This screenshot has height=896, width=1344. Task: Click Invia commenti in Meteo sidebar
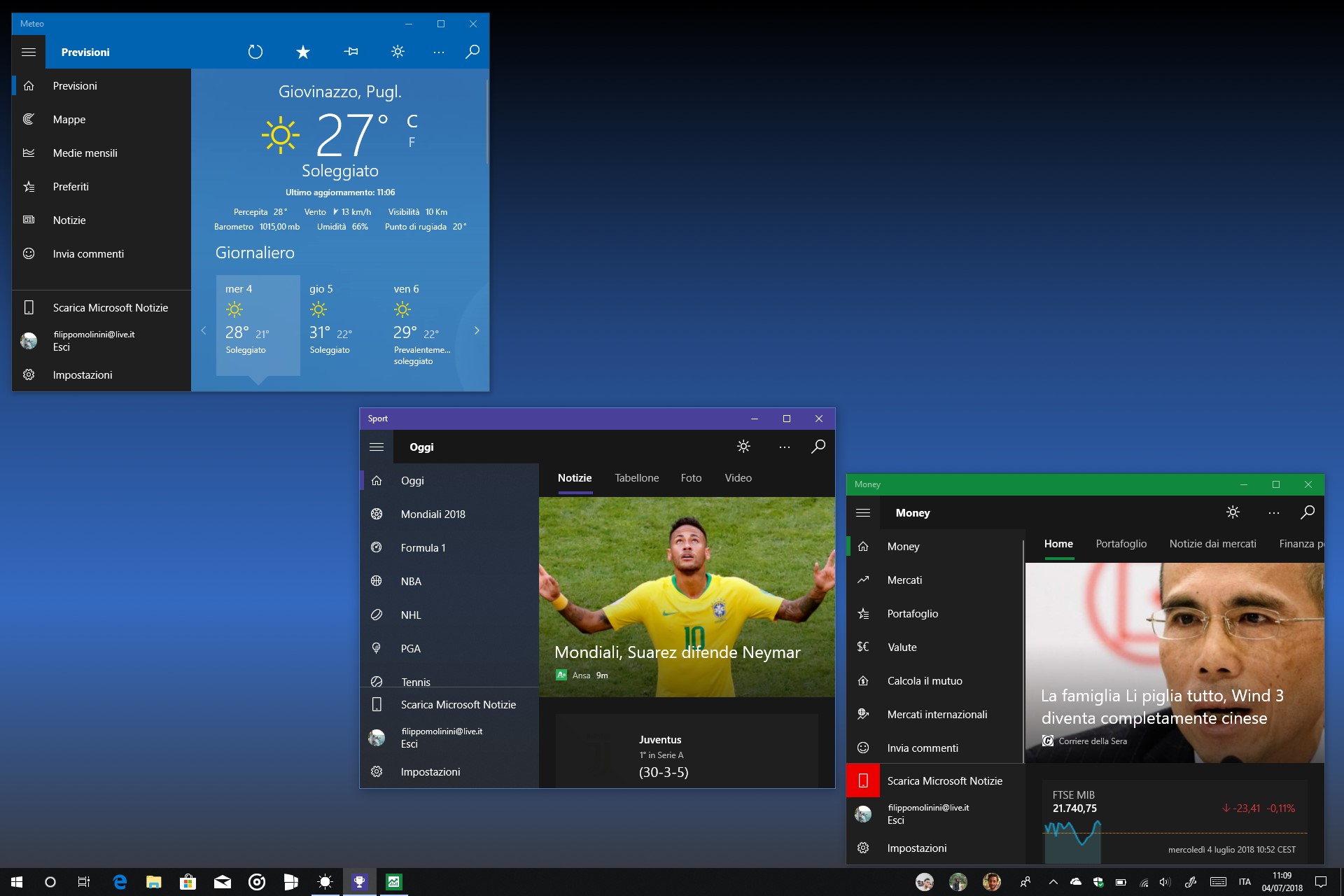(101, 254)
